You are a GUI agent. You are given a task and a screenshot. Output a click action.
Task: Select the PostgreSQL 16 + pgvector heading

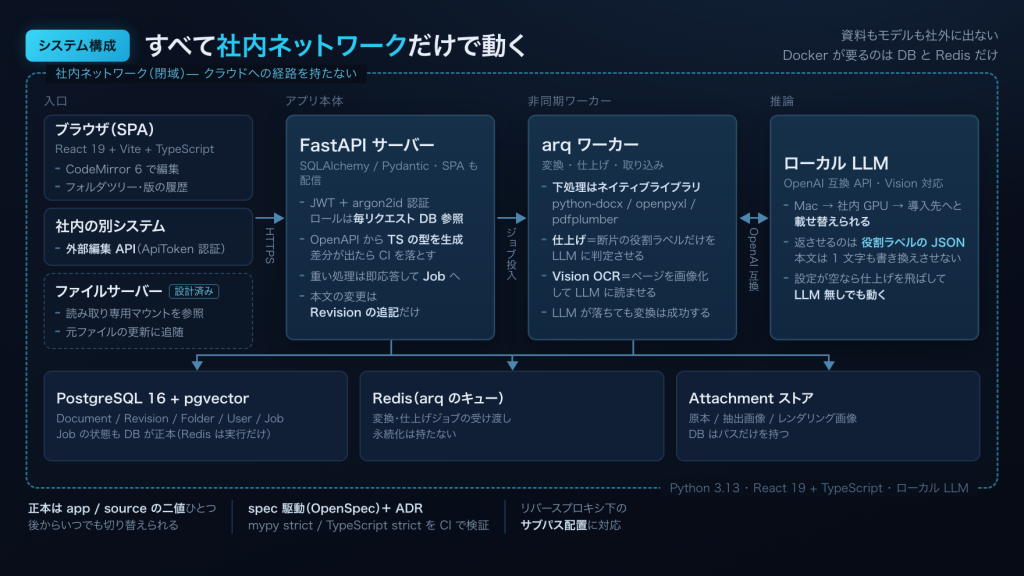[x=152, y=398]
